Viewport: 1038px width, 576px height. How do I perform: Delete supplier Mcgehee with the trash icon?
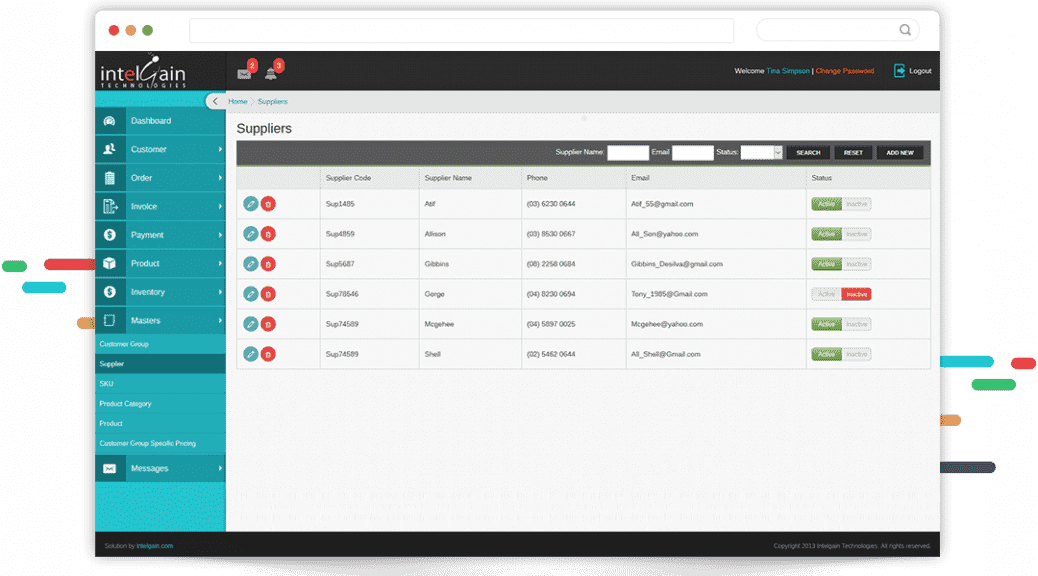pos(268,324)
